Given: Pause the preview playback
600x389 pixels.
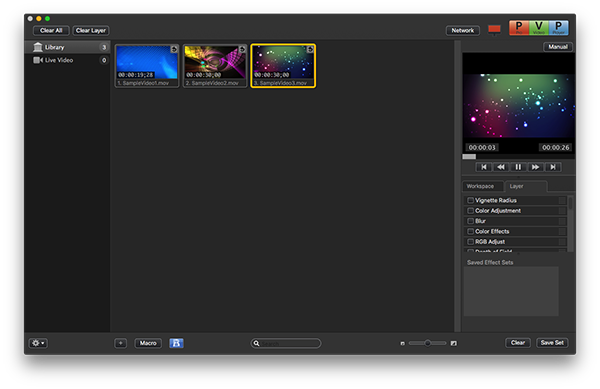Looking at the screenshot, I should click(518, 167).
